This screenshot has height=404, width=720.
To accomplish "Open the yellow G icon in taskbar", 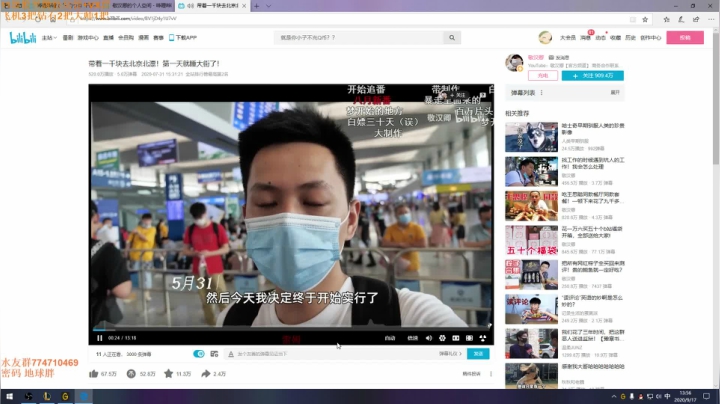I will pos(65,396).
